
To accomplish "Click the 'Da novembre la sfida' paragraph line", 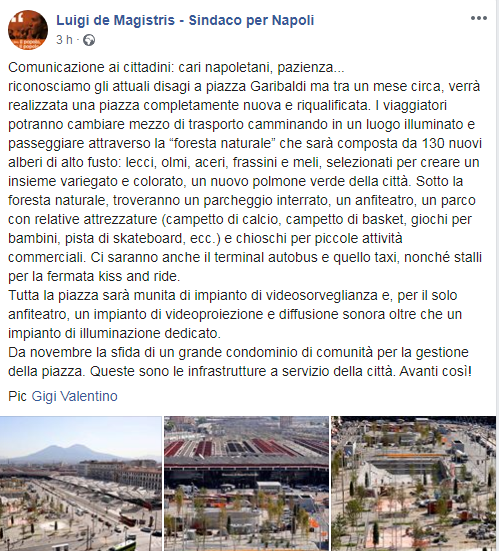I will pyautogui.click(x=238, y=352).
